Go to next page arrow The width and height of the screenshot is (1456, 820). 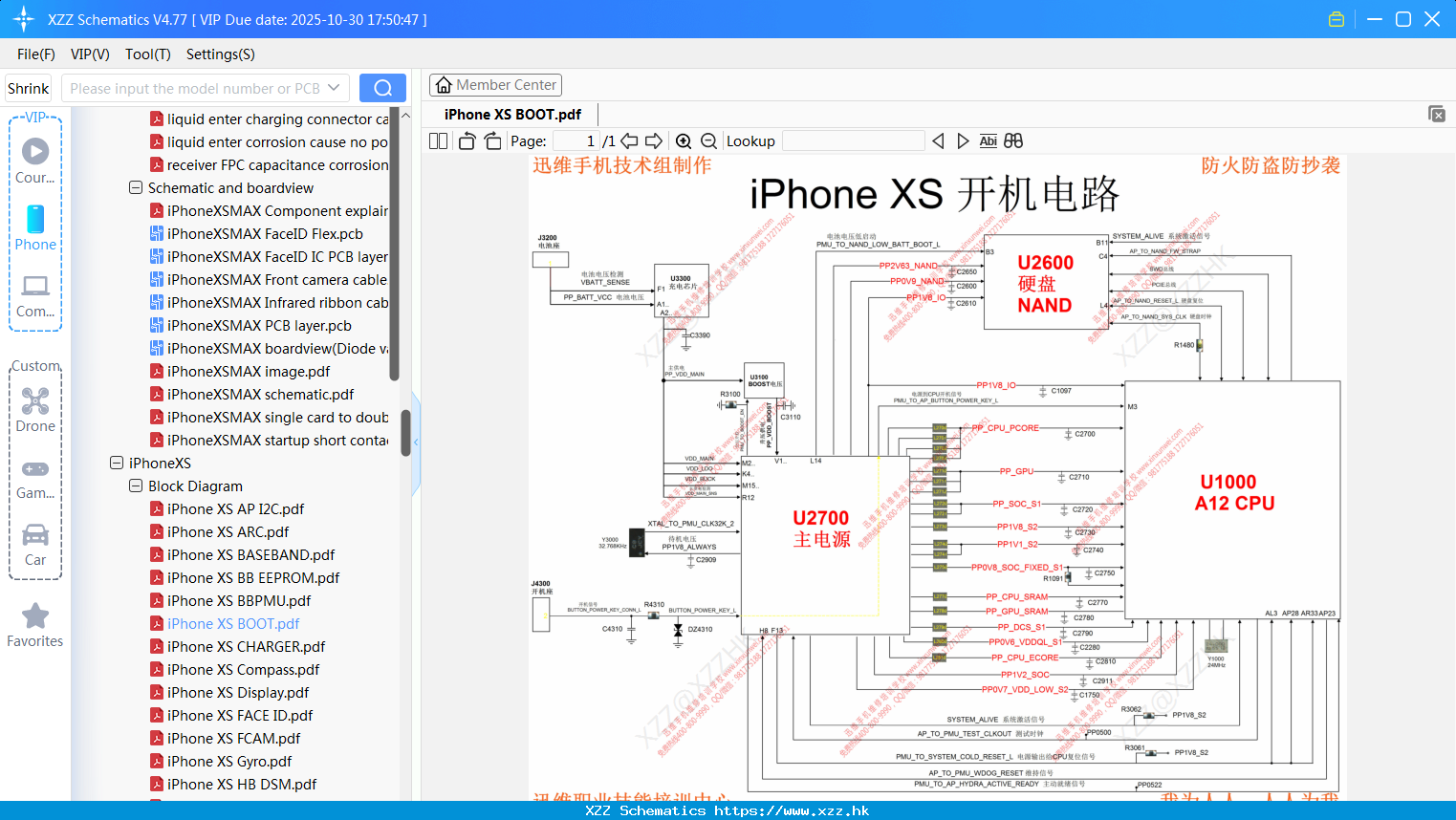coord(654,140)
